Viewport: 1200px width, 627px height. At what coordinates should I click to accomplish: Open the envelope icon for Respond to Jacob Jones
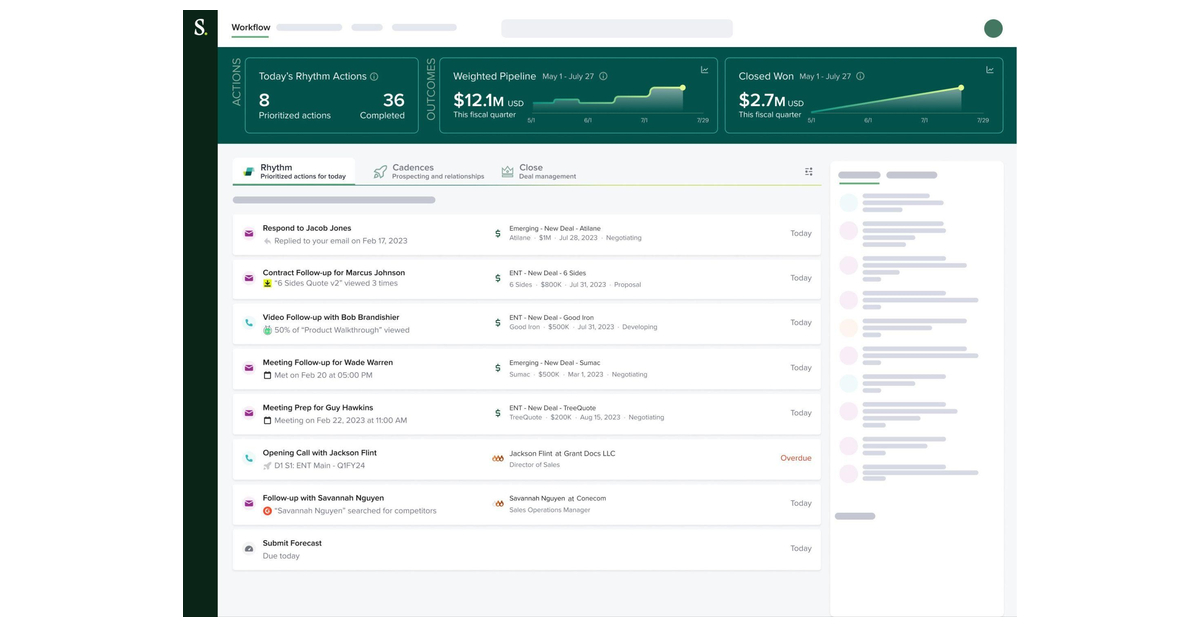(248, 233)
